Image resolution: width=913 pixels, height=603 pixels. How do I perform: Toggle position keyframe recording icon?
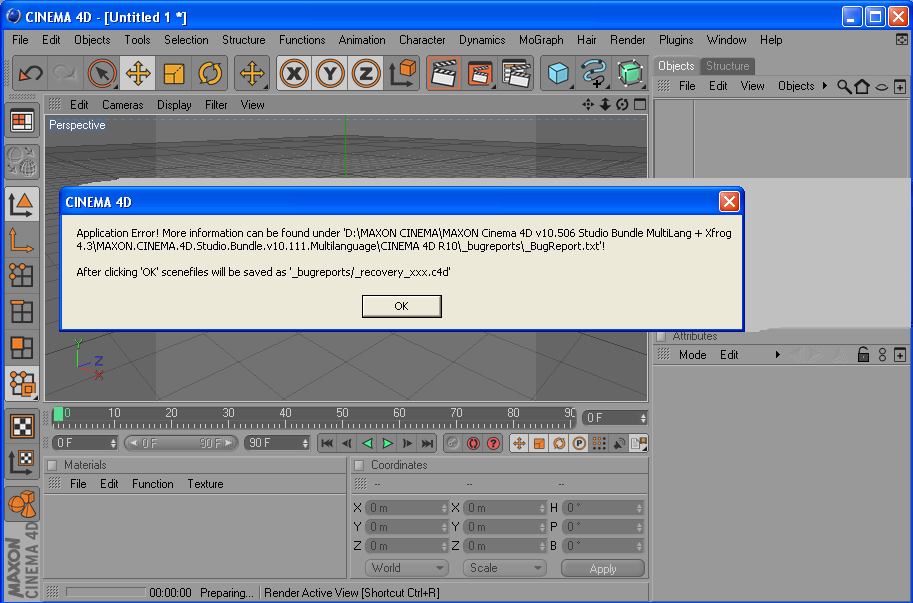(x=519, y=444)
